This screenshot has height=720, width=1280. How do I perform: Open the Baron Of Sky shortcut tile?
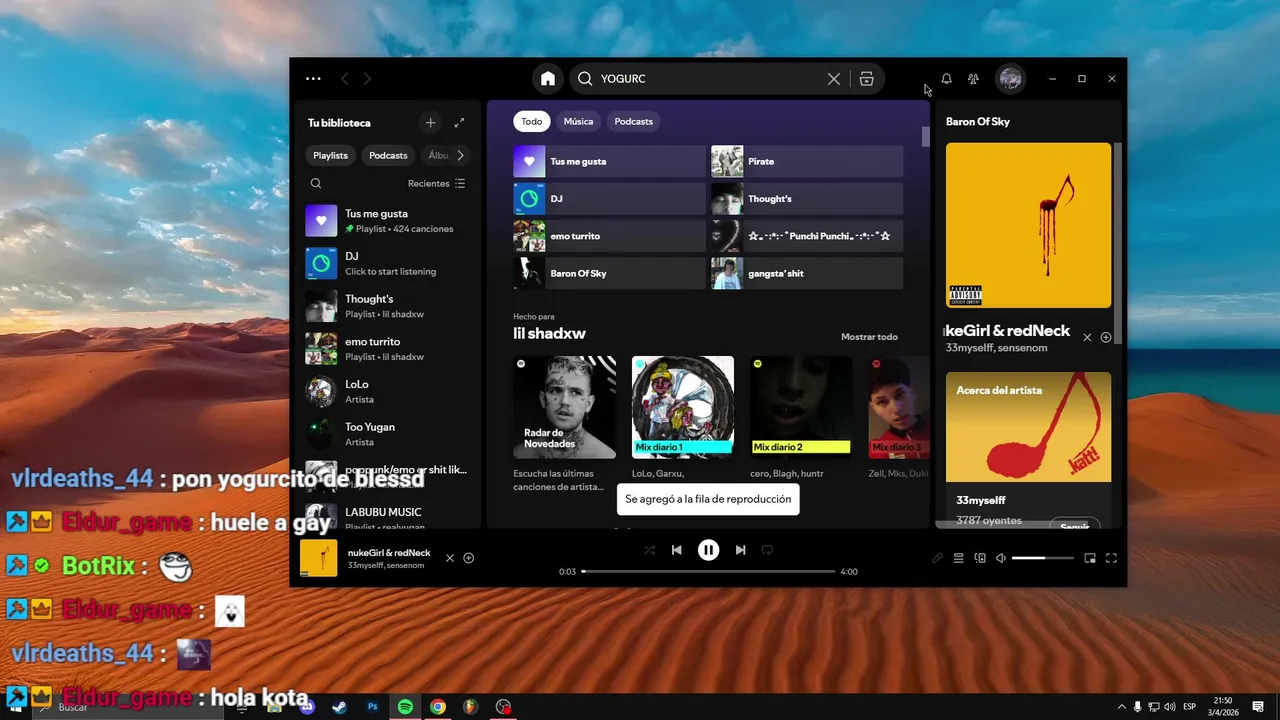pyautogui.click(x=609, y=273)
